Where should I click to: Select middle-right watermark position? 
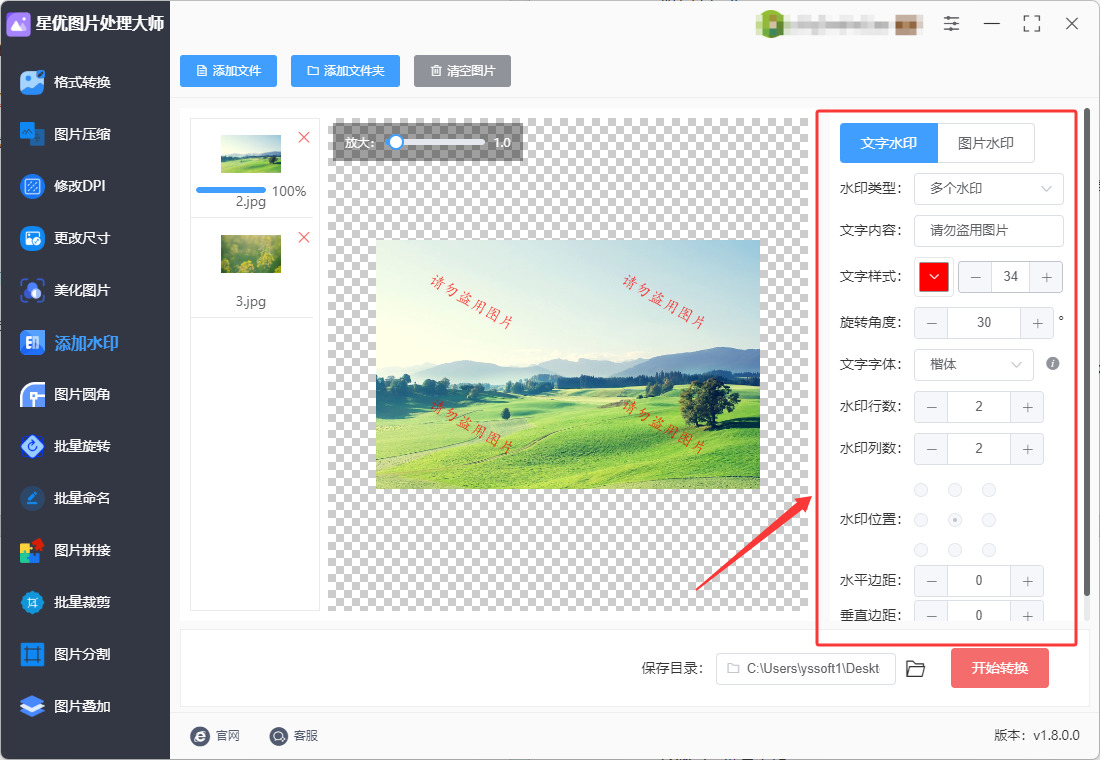click(988, 520)
